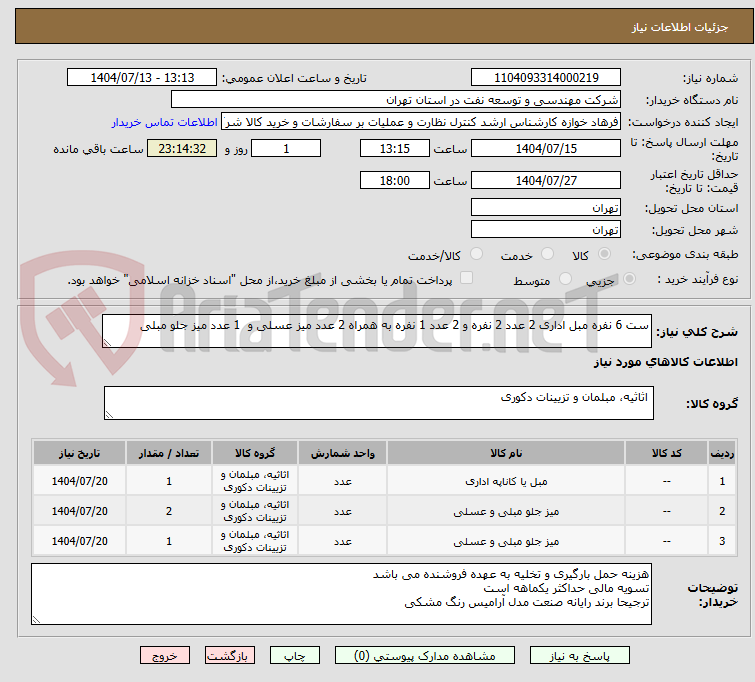Viewport: 755px width, 682px height.
Task: Choose the کالا/خدمت radio option
Action: (x=476, y=255)
